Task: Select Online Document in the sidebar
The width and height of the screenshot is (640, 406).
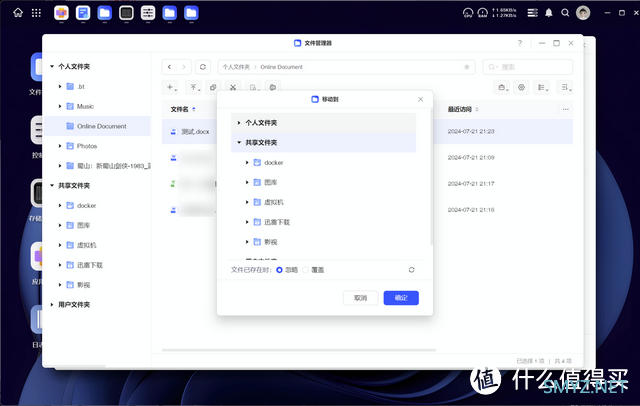Action: coord(97,126)
